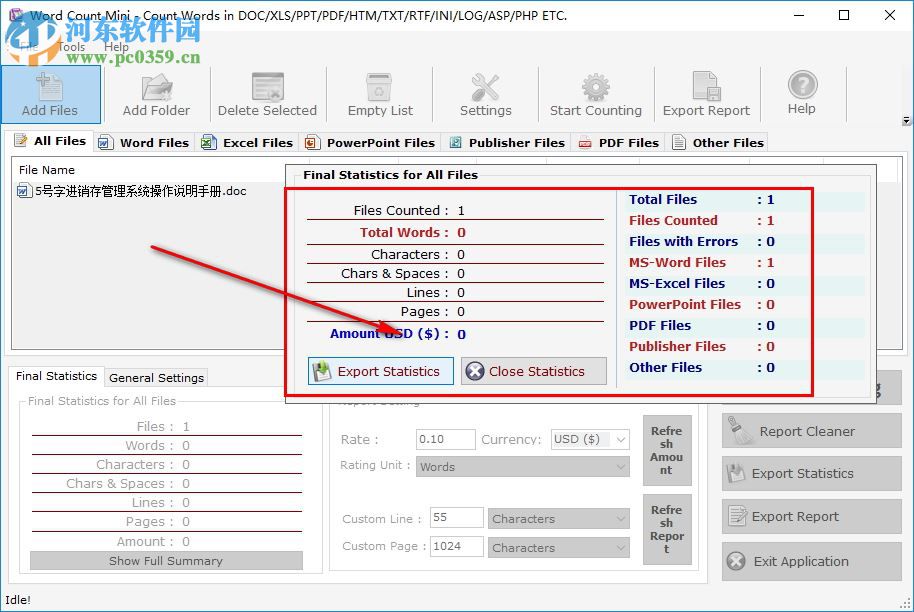Click the Export Report toolbar icon

[x=706, y=86]
